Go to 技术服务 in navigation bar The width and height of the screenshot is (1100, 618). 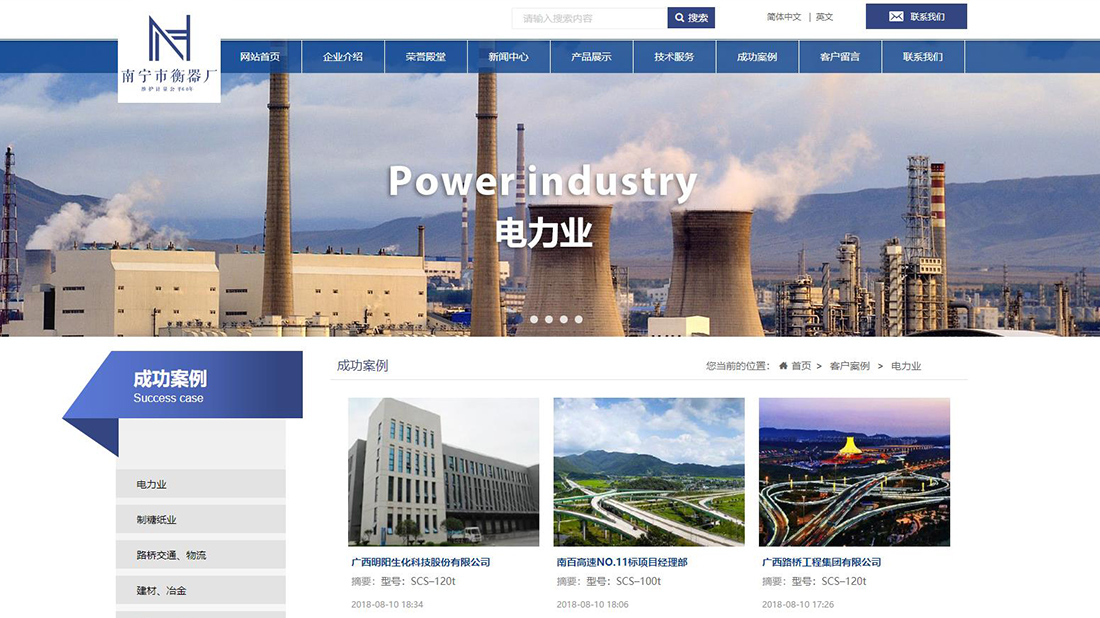coord(674,57)
